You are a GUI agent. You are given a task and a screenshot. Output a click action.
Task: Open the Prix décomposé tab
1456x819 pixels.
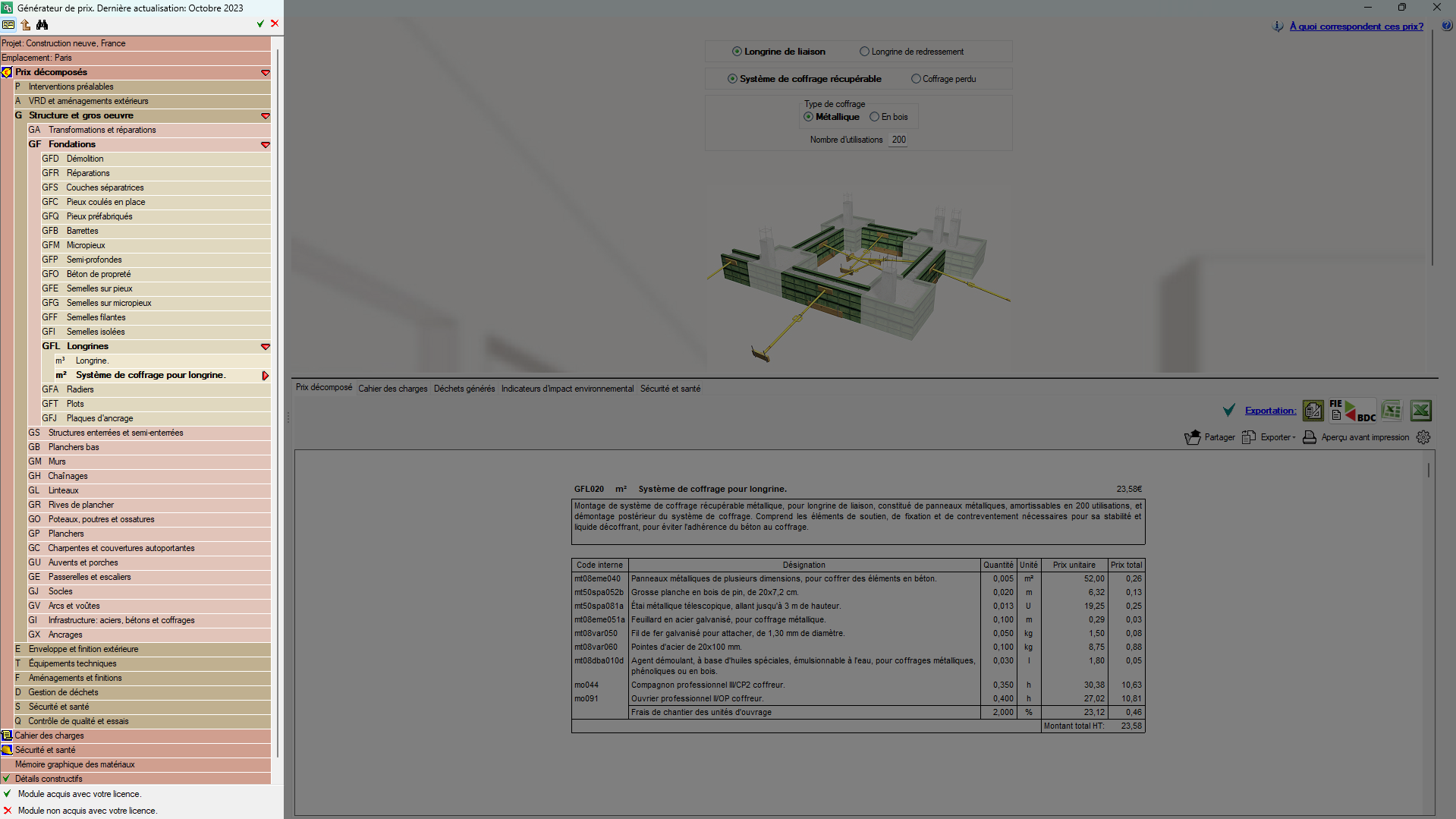pos(324,388)
